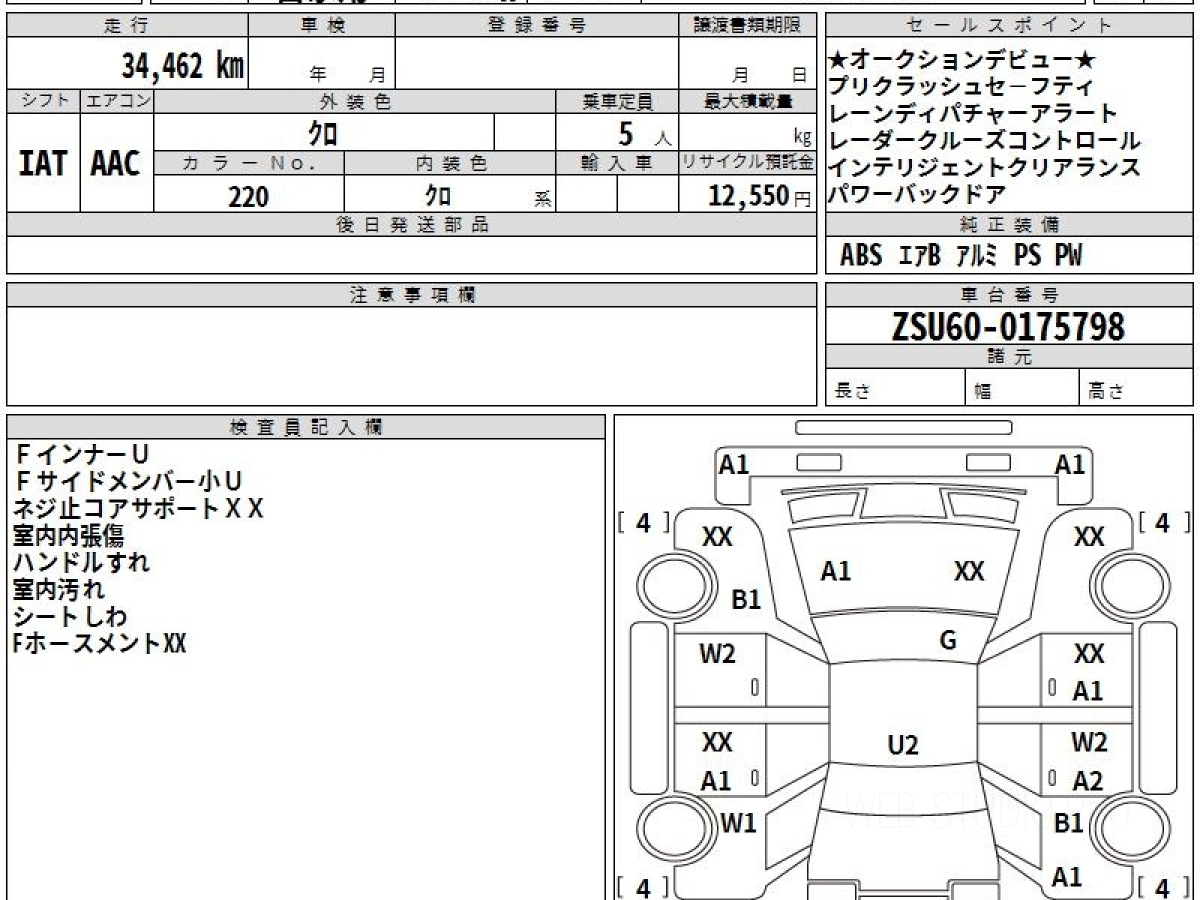Select クロ under 内装色

(438, 195)
